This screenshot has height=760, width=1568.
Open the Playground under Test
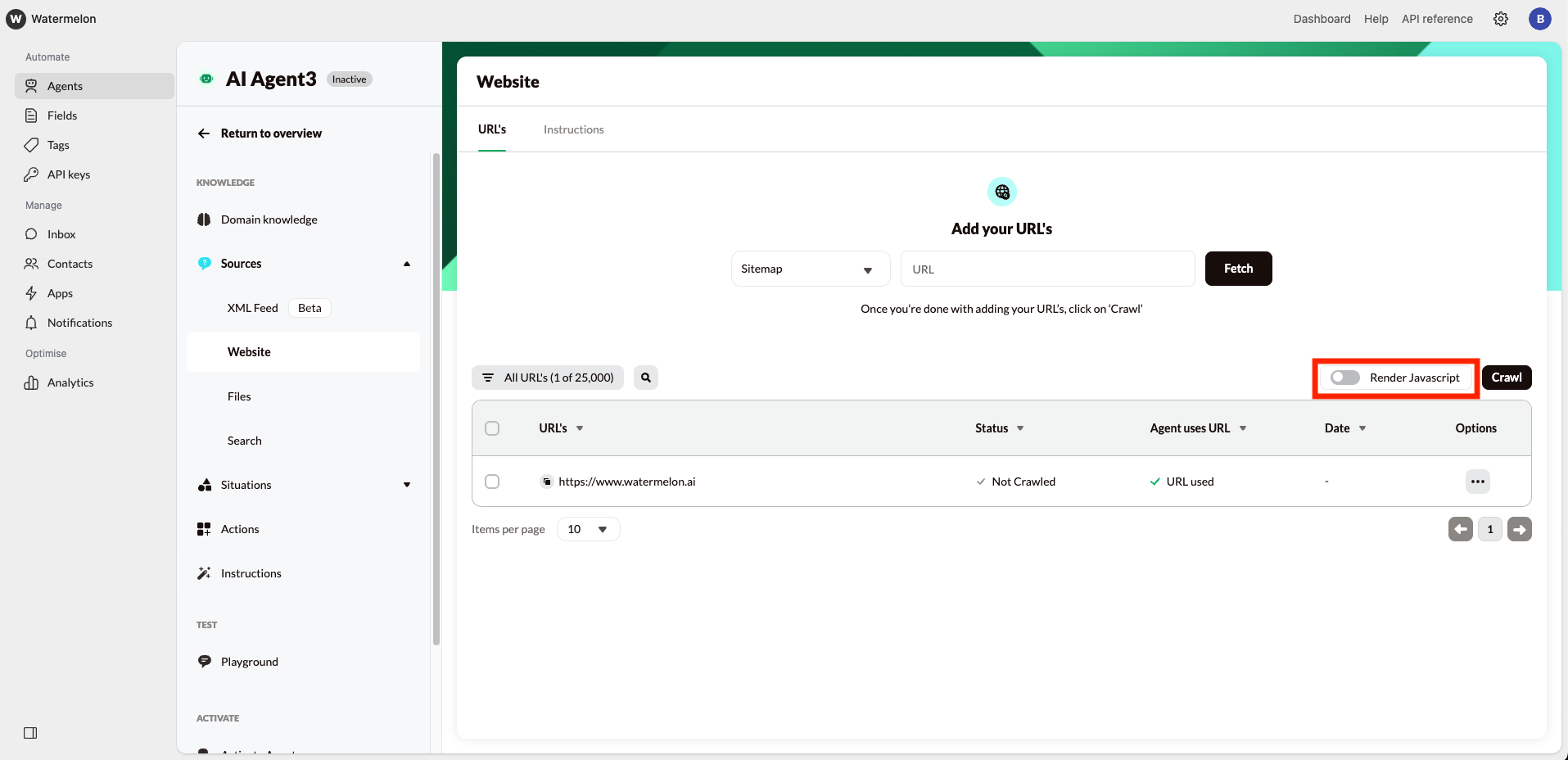(x=249, y=661)
